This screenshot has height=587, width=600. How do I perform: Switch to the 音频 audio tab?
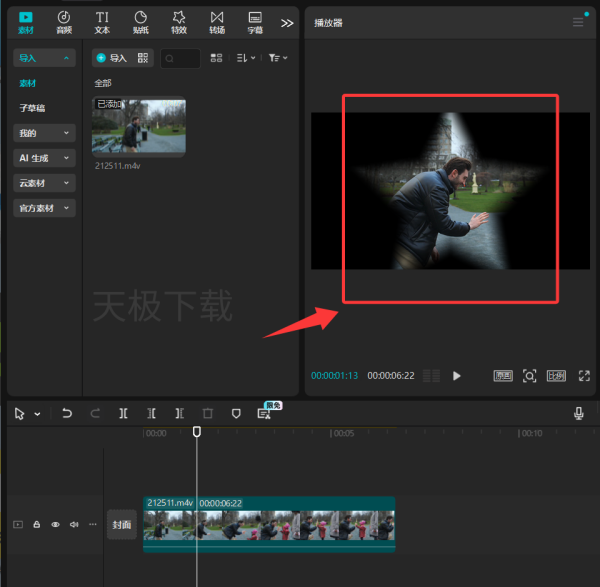(64, 23)
